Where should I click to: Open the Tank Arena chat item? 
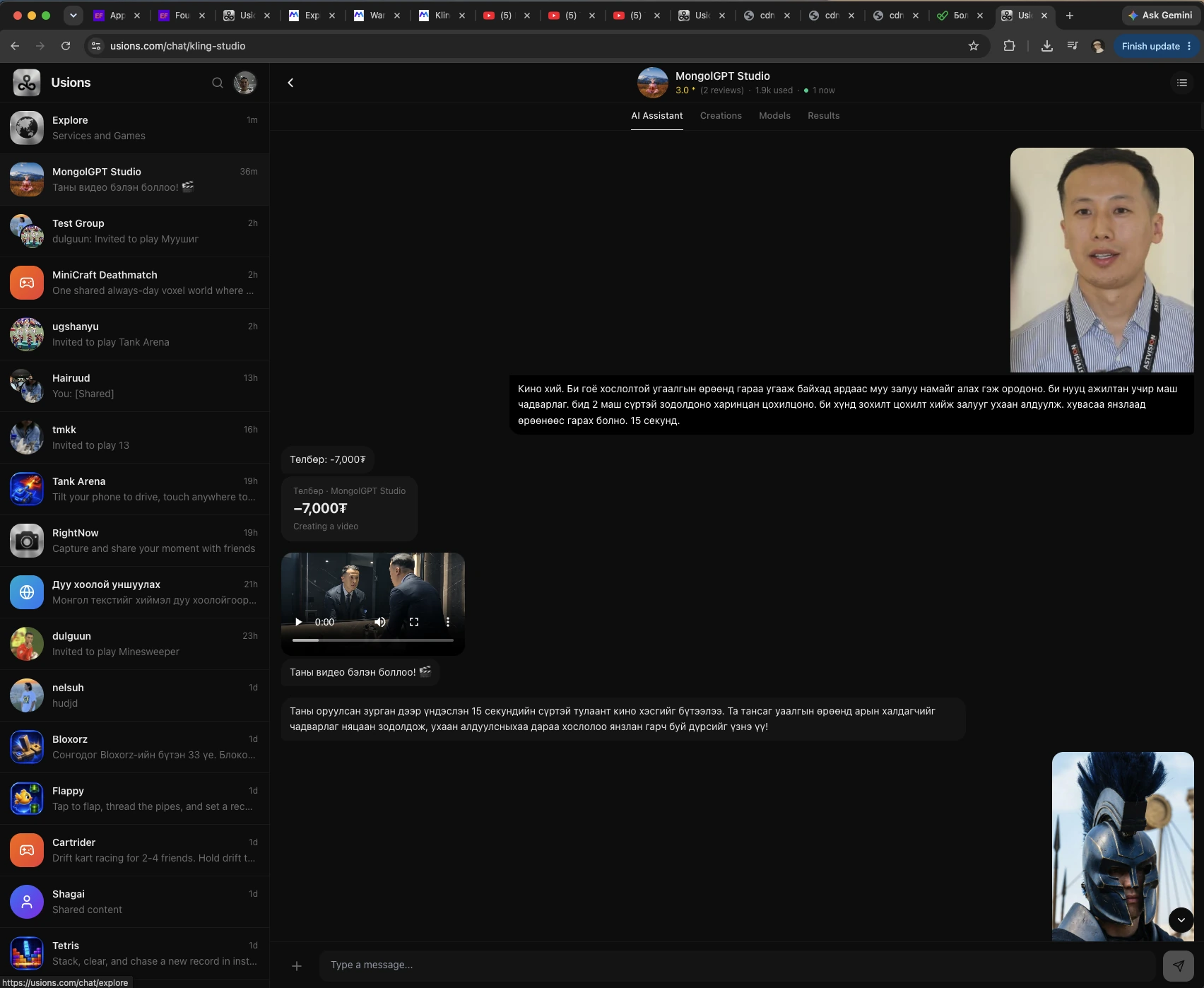click(x=134, y=489)
